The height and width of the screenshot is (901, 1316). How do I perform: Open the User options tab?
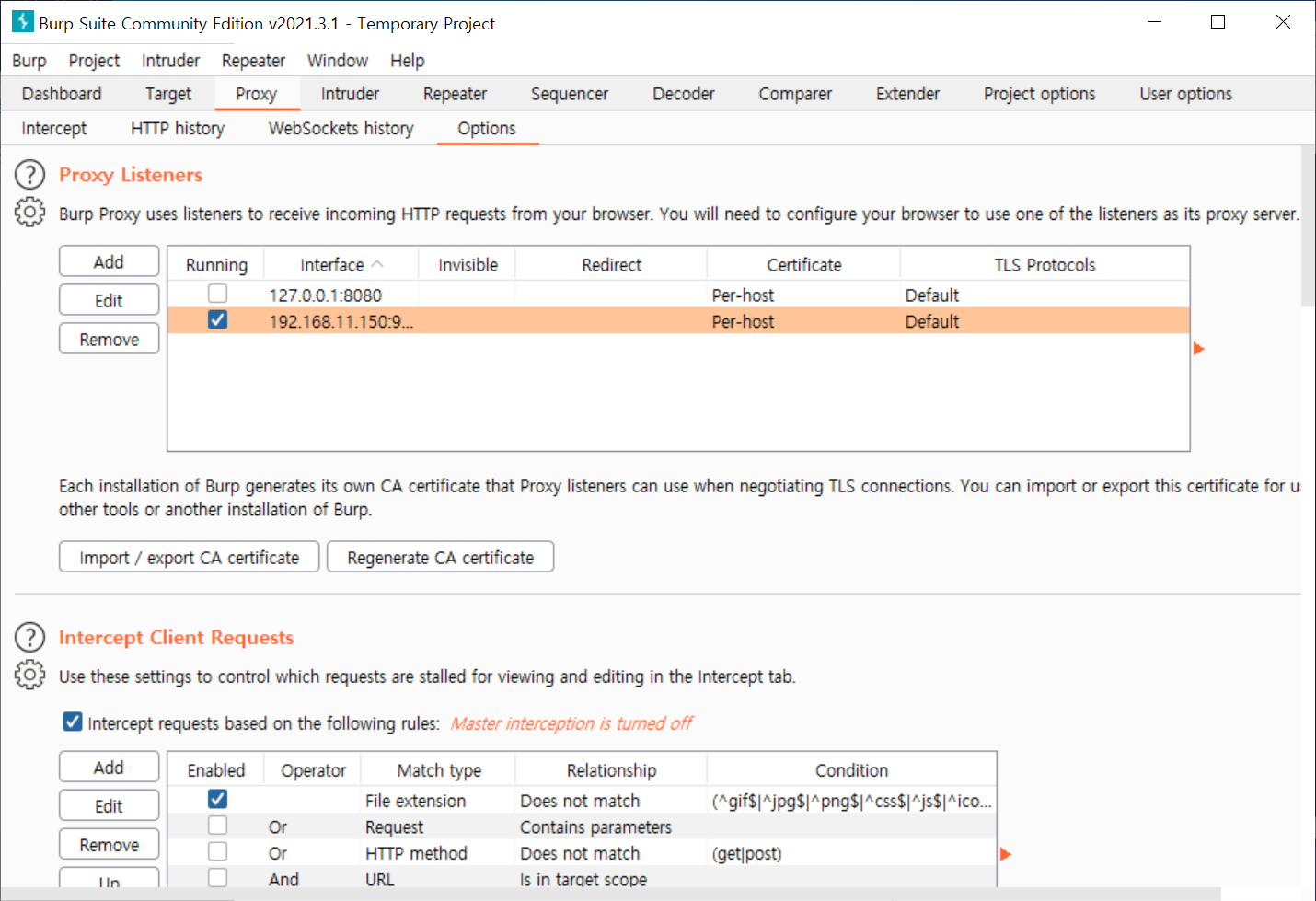tap(1185, 94)
